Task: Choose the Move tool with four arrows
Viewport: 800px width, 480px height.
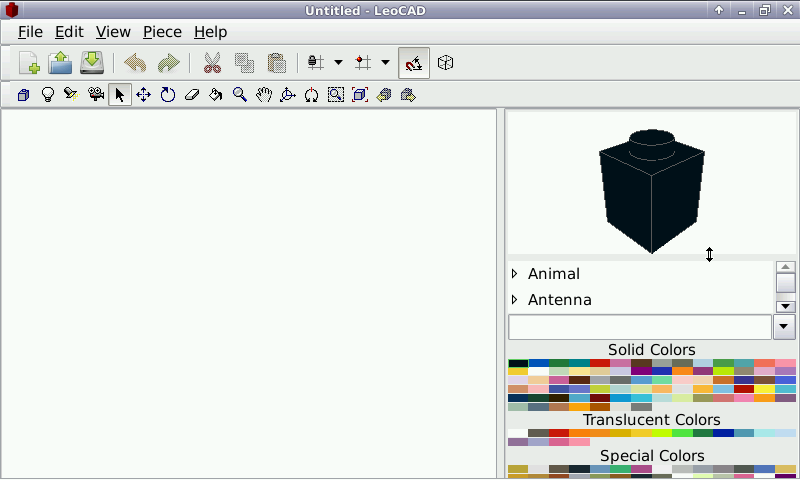Action: point(143,95)
